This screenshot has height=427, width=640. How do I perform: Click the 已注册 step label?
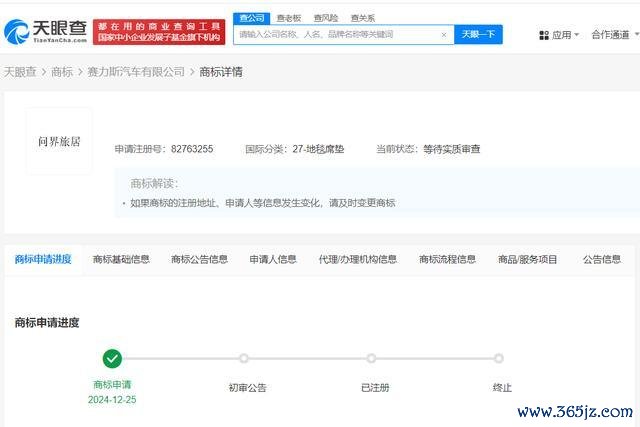click(375, 387)
